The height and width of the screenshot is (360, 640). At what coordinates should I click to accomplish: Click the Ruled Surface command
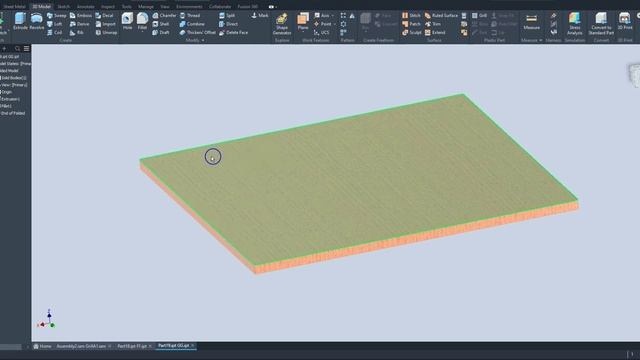tap(441, 16)
